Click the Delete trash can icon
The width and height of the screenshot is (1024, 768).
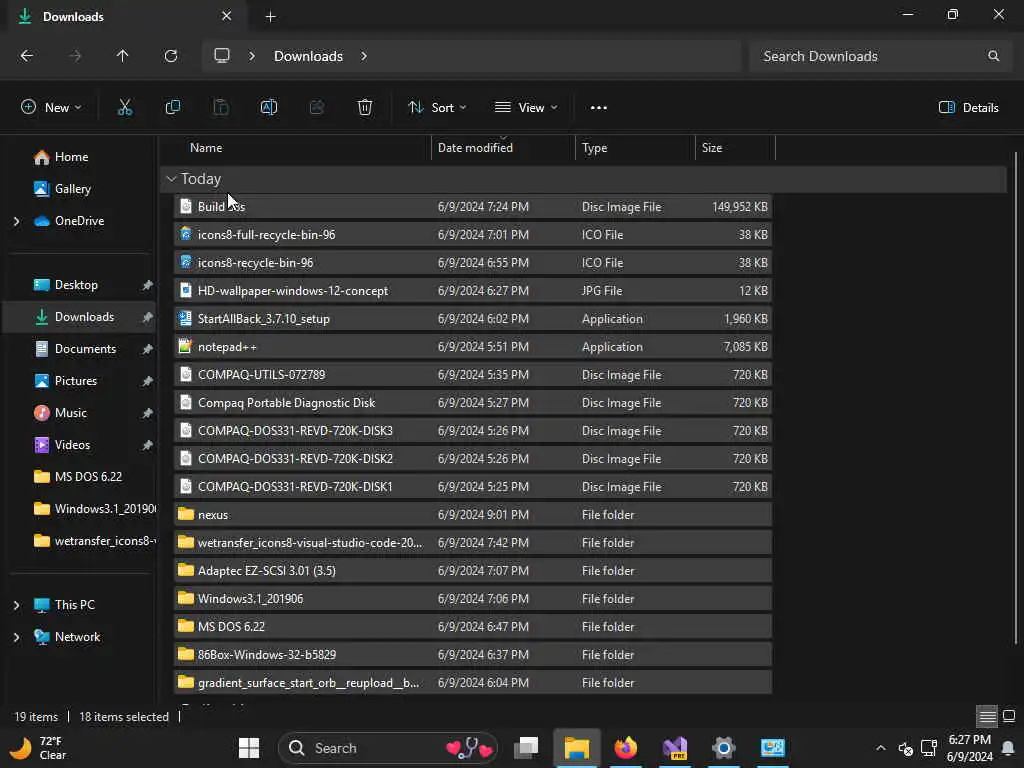pos(364,107)
